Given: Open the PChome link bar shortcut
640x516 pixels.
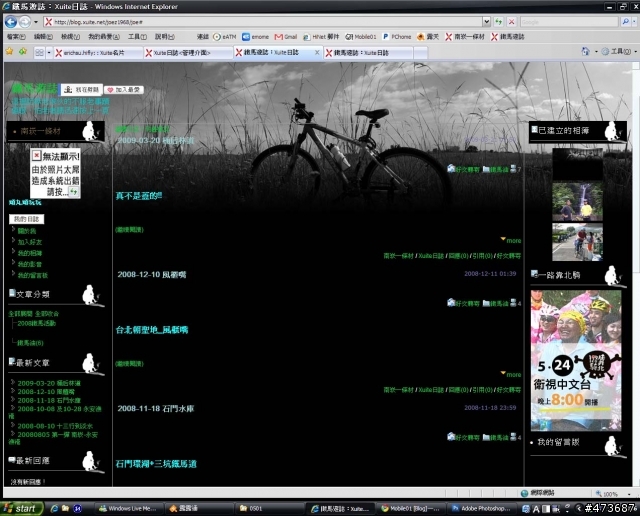Looking at the screenshot, I should click(x=397, y=37).
